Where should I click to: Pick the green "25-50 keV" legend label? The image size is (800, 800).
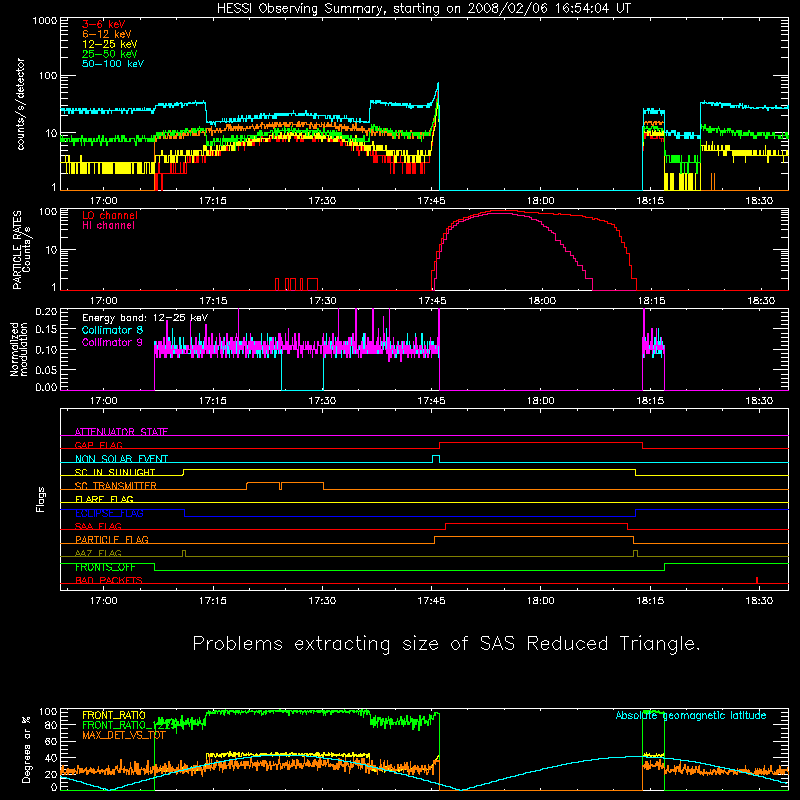(110, 54)
